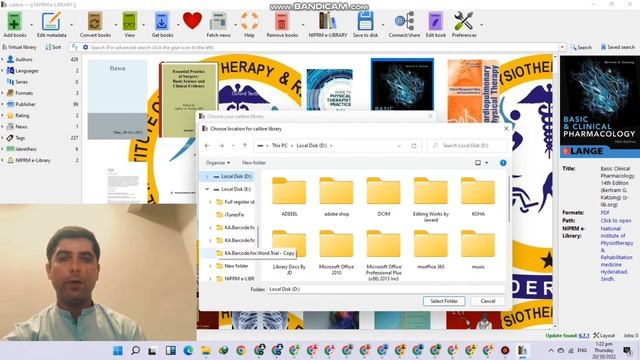The width and height of the screenshot is (640, 360).
Task: Open the view layout dropdown in the dialog
Action: pos(487,162)
